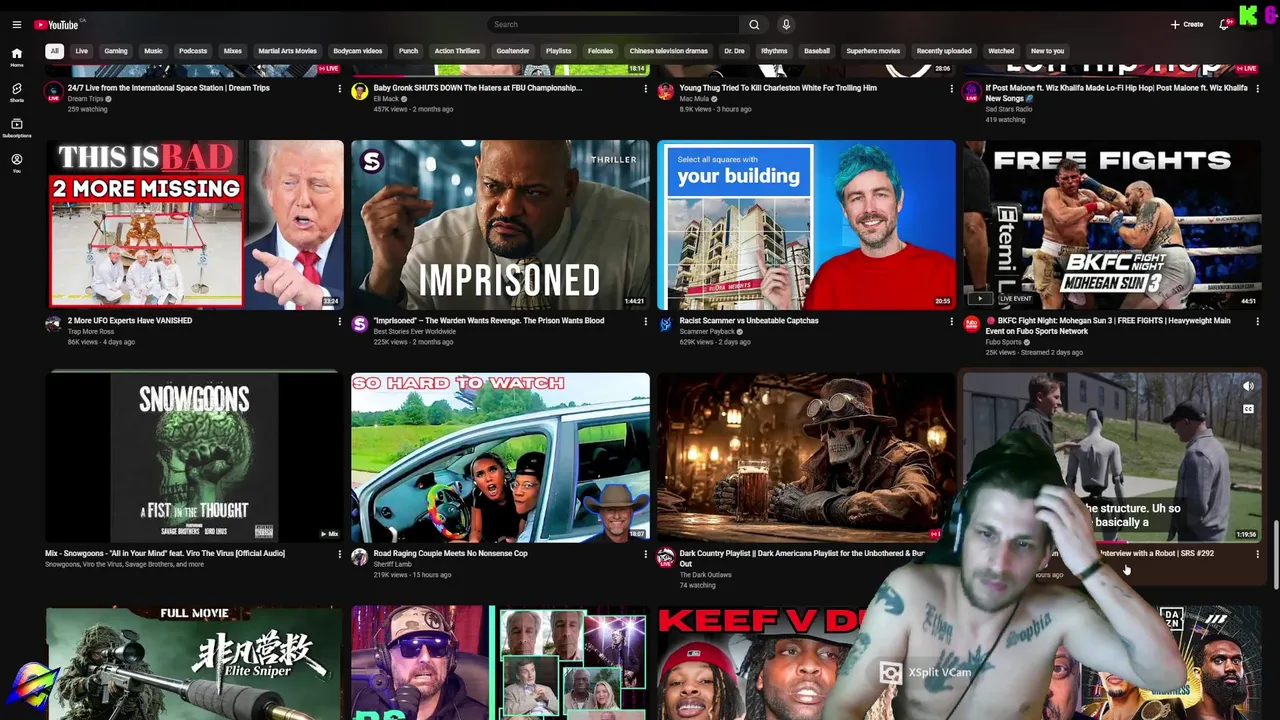Open more options for Imprisoned video
Image resolution: width=1280 pixels, height=720 pixels.
645,321
